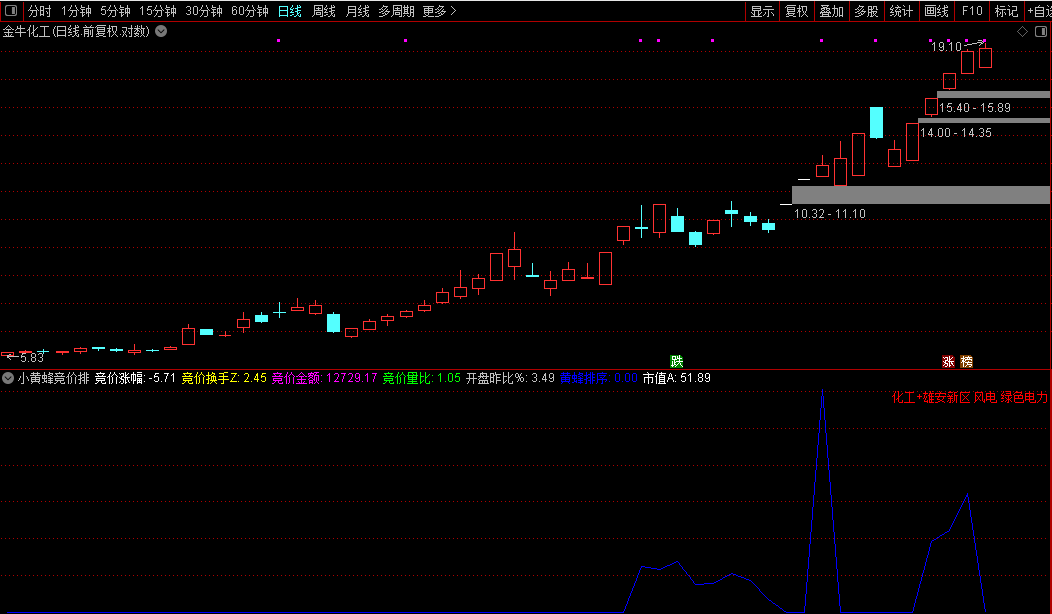The height and width of the screenshot is (614, 1052).
Task: Click the 榜 marker on chart
Action: [x=967, y=362]
